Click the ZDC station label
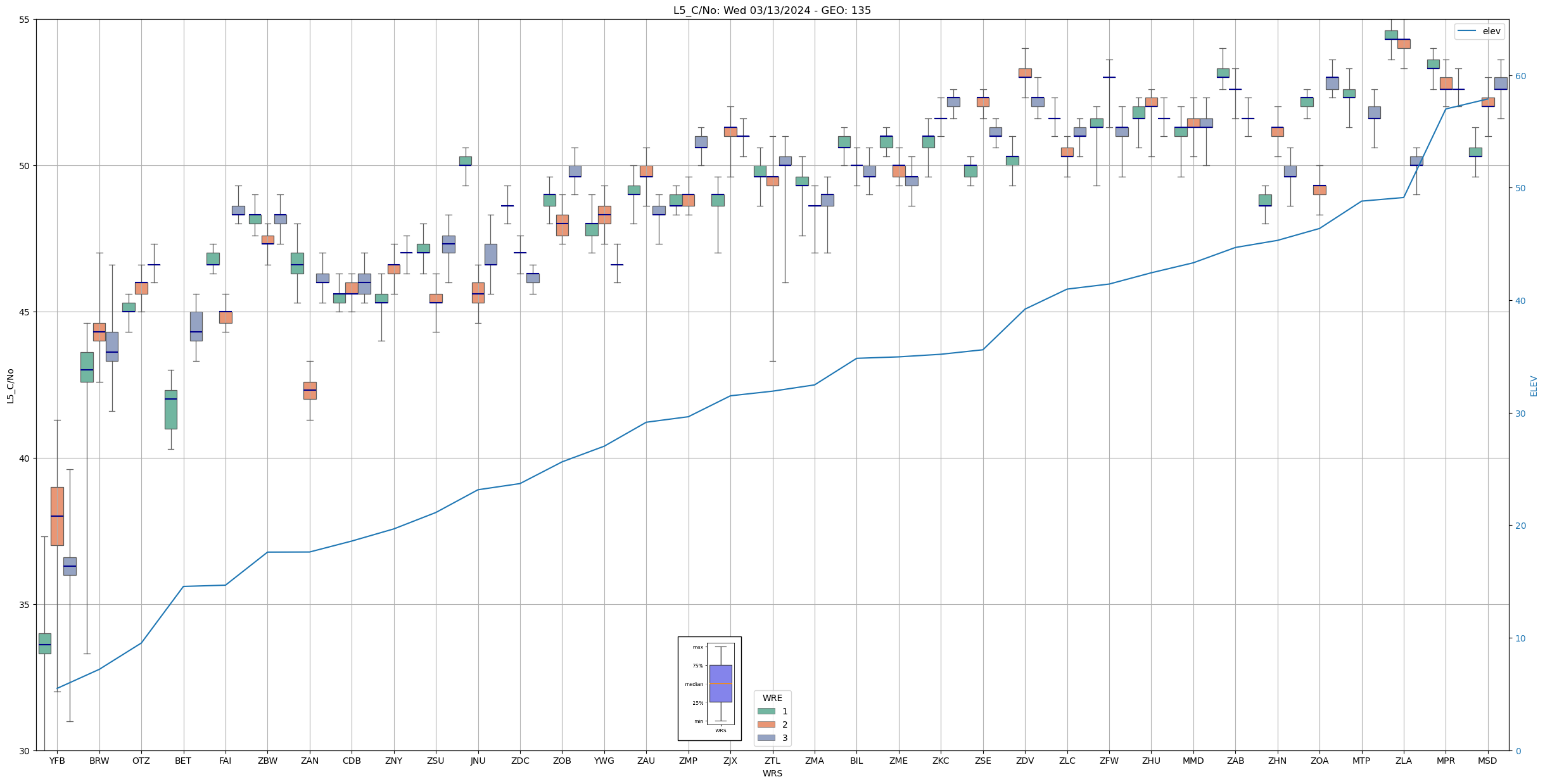1545x784 pixels. click(520, 761)
